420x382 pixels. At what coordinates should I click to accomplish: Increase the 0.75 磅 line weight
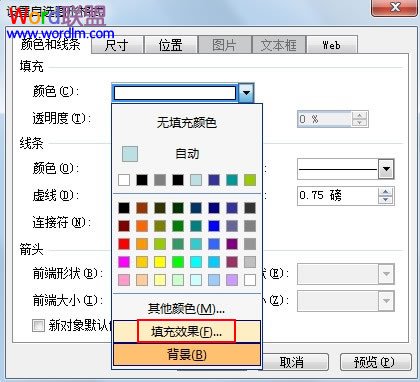(x=386, y=192)
